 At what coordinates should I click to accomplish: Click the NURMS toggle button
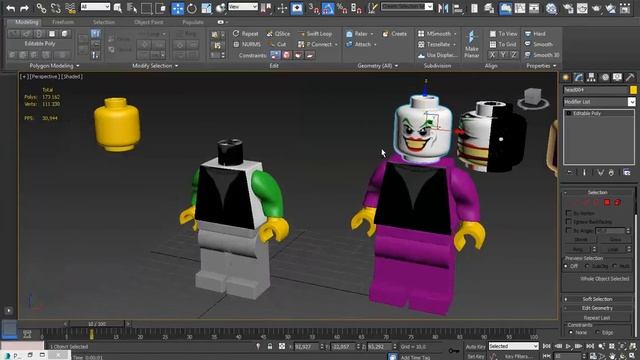pos(247,44)
